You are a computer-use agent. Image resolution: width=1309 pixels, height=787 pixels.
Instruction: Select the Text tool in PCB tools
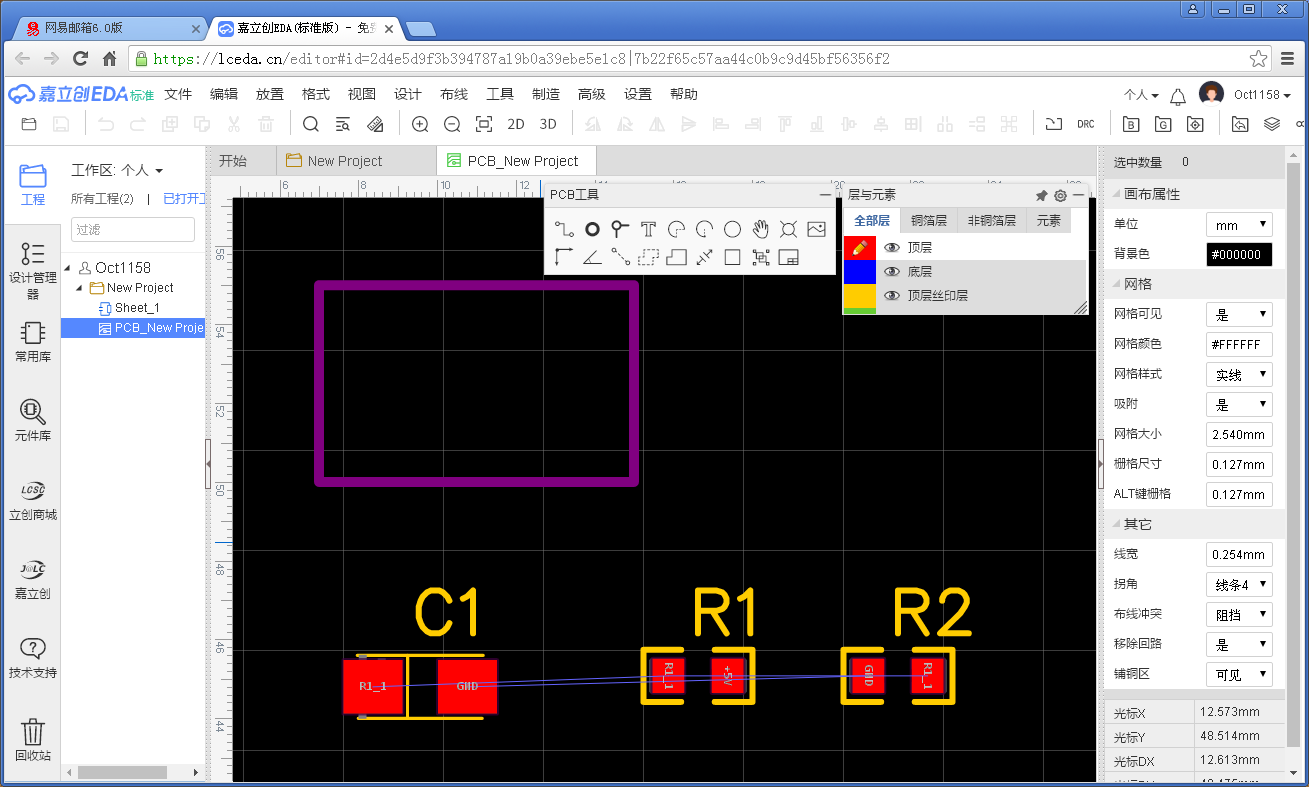point(648,229)
